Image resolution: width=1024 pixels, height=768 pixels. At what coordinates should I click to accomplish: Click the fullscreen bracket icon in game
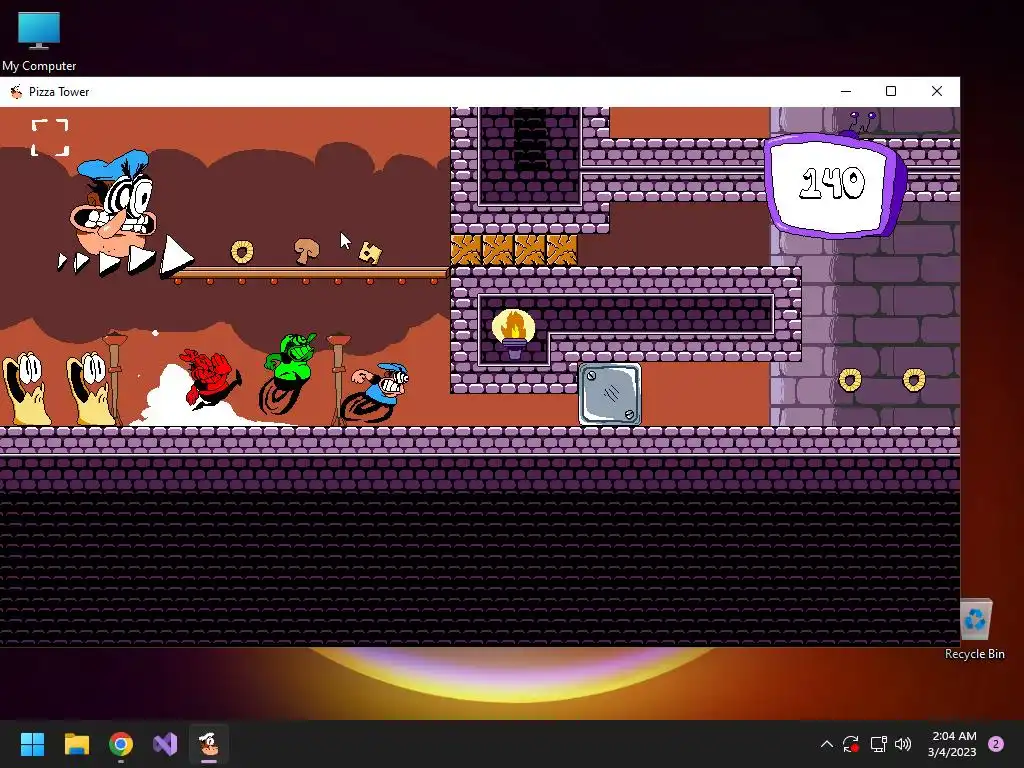click(50, 138)
